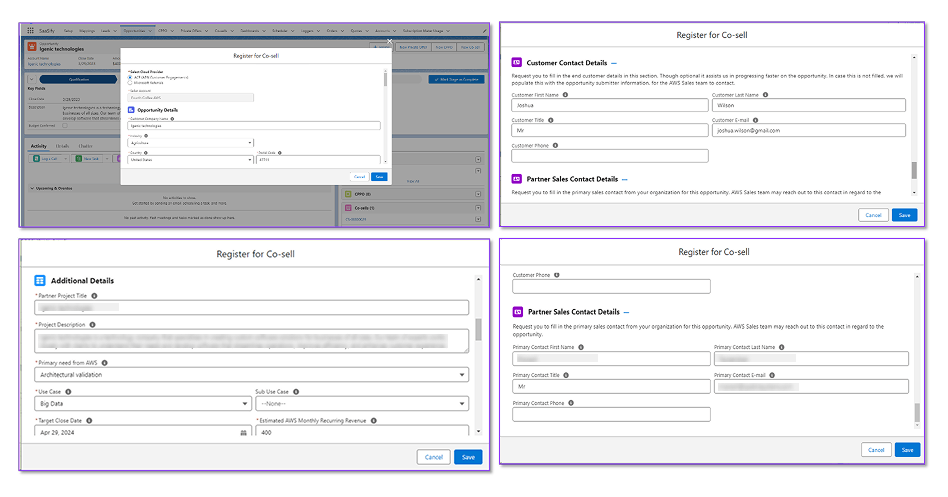948x497 pixels.
Task: Click the Customer Contact Details dialog scrollbar thumb
Action: (x=914, y=171)
